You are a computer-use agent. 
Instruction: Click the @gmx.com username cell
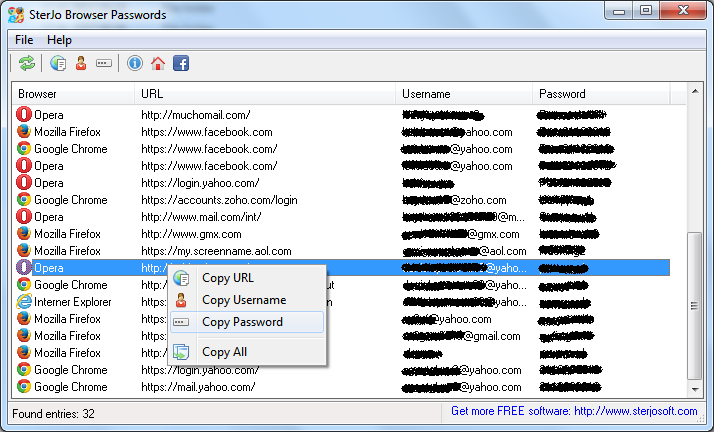pos(460,234)
